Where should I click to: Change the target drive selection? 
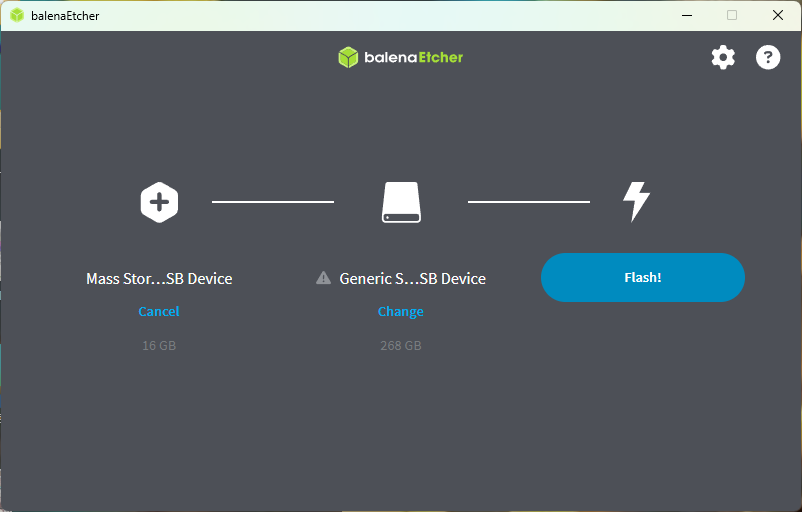400,311
